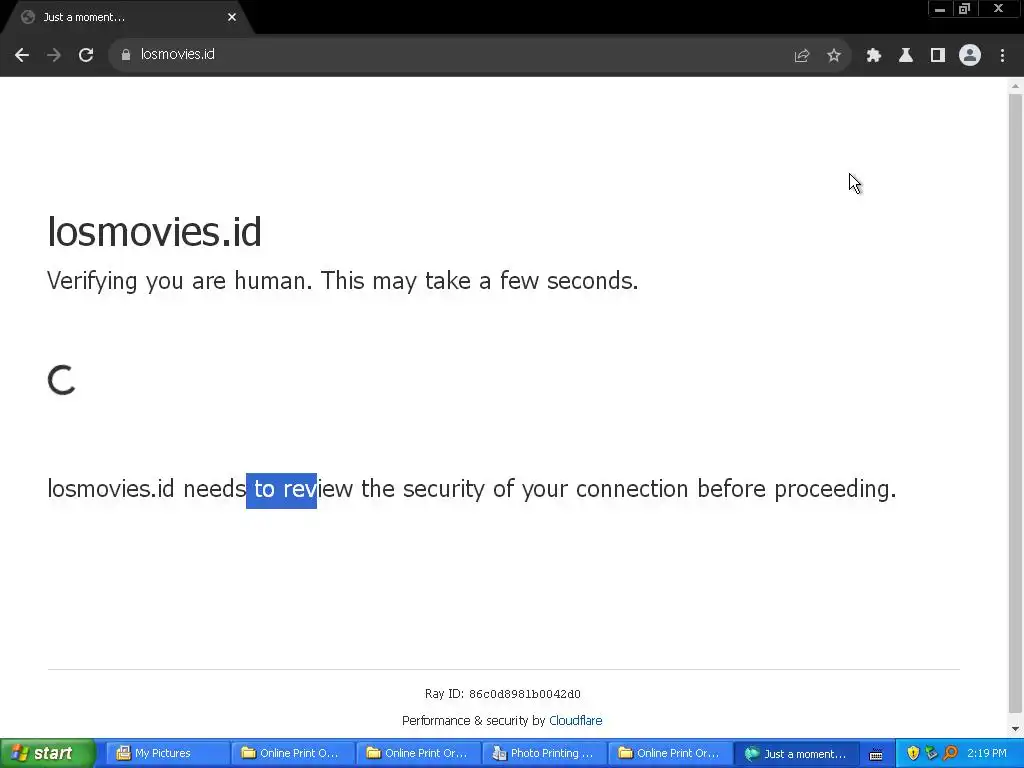Click the 2:19 PM system clock
The width and height of the screenshot is (1024, 768).
(x=987, y=753)
